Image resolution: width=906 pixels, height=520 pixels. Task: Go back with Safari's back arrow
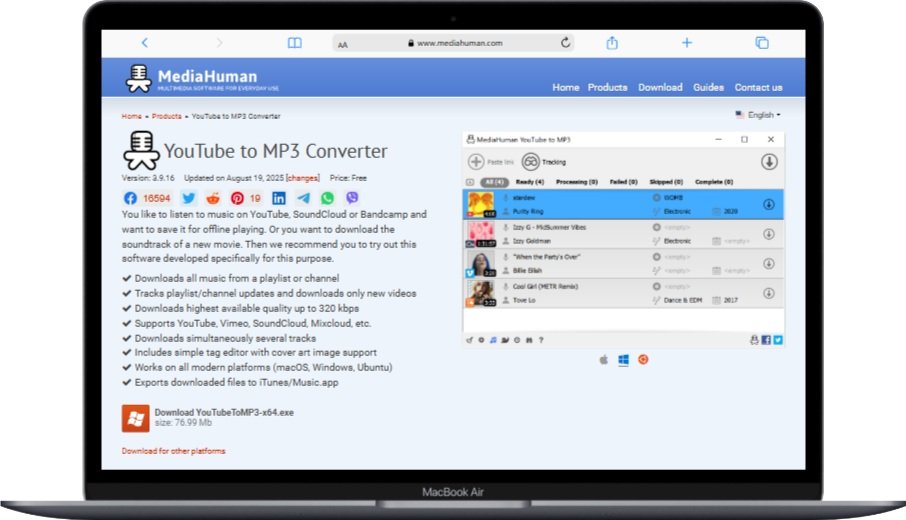click(144, 43)
